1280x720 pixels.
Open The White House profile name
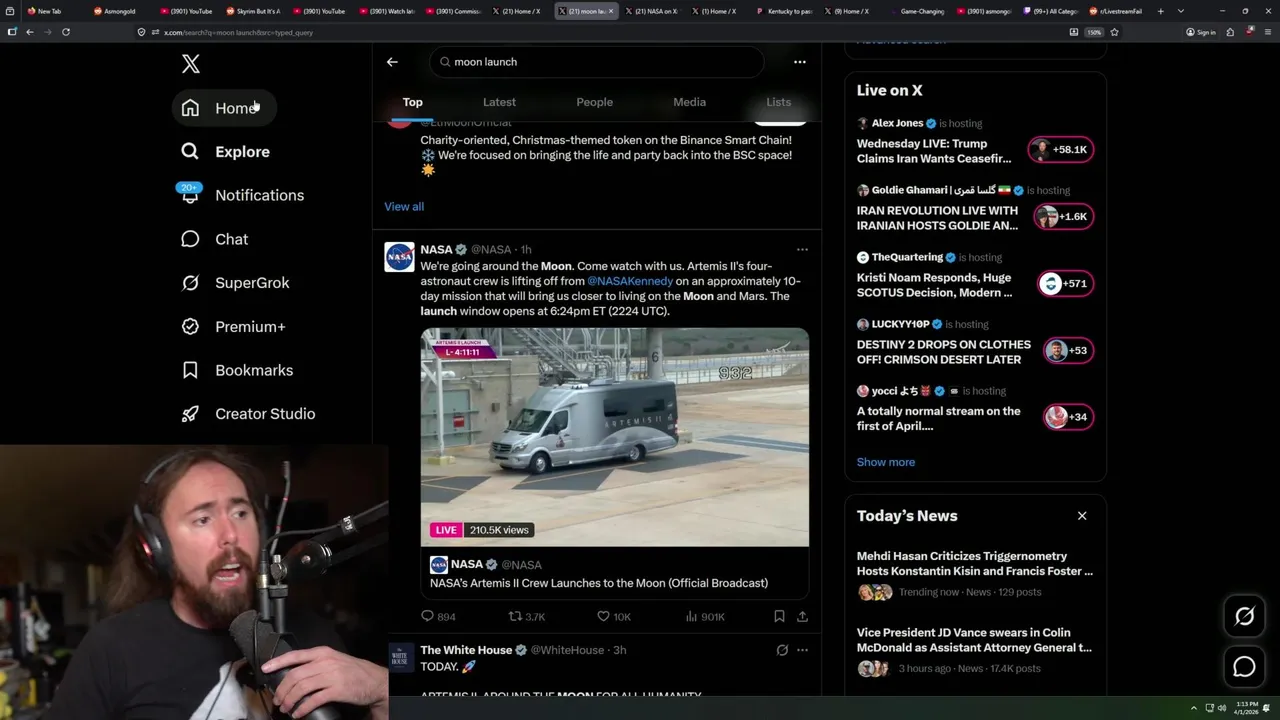pos(466,650)
